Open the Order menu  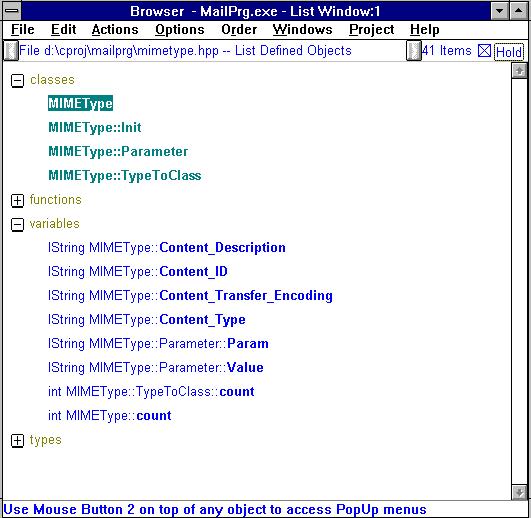point(239,30)
